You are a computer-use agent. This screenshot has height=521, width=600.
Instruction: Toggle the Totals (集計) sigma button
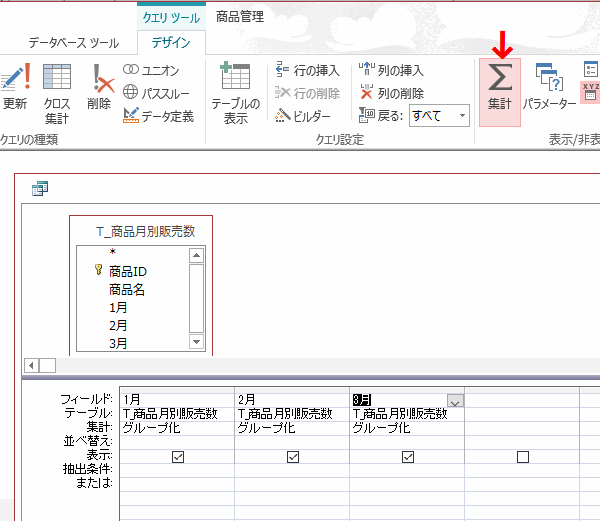500,92
